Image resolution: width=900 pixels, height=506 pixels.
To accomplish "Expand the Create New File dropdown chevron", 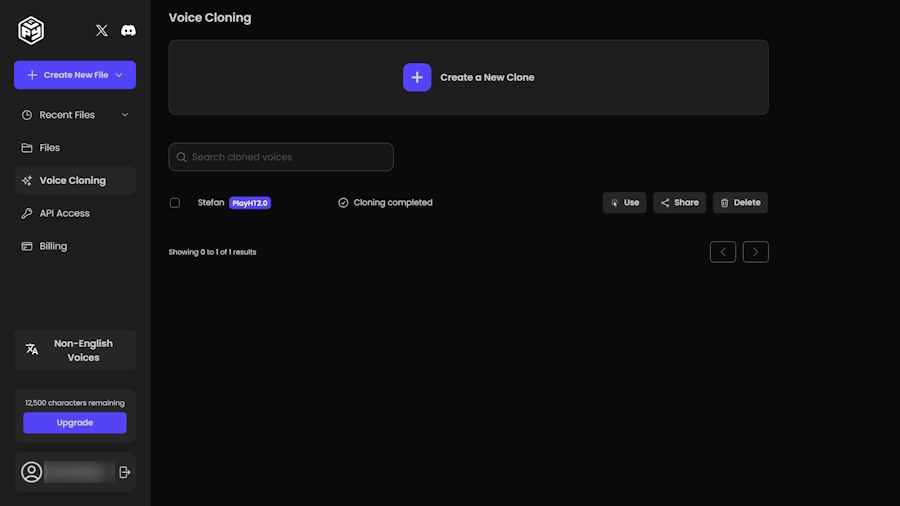I will pos(119,75).
